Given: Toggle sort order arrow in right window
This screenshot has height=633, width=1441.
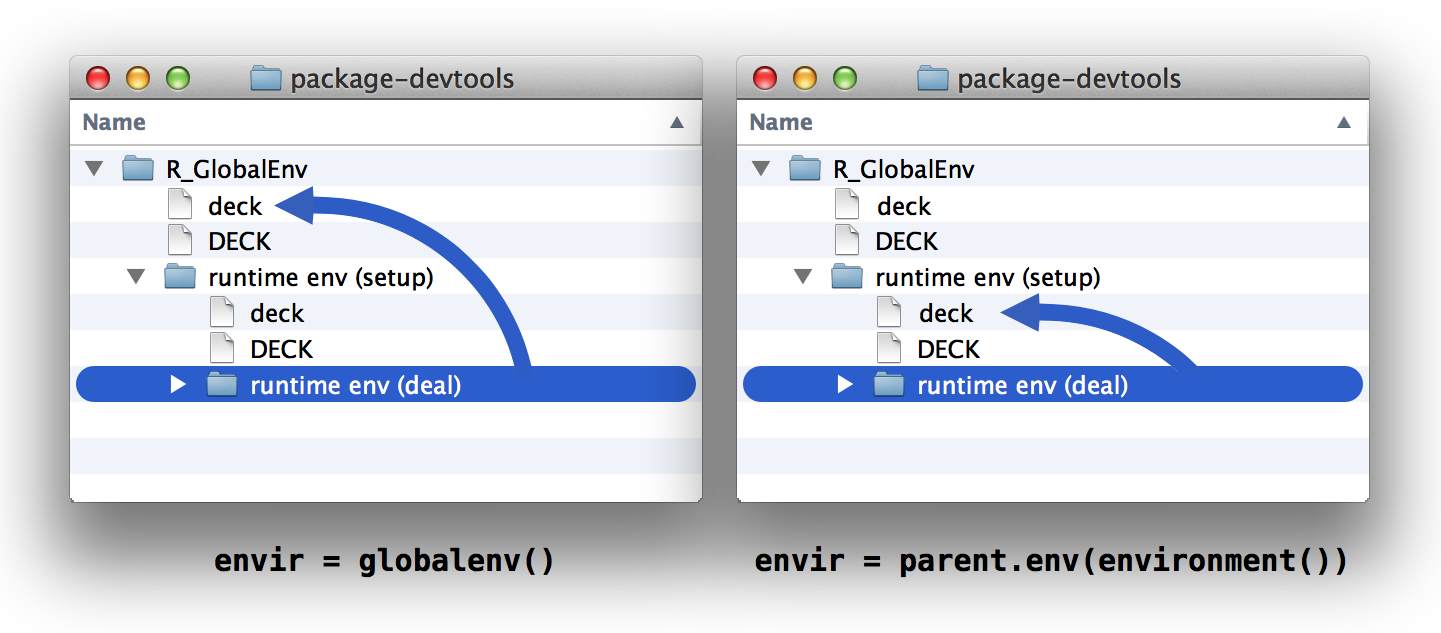Looking at the screenshot, I should (1344, 123).
